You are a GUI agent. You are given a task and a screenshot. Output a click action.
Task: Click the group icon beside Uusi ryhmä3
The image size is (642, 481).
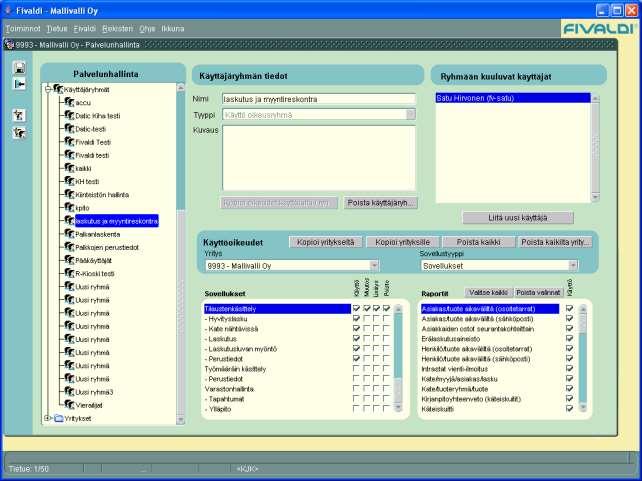[69, 392]
